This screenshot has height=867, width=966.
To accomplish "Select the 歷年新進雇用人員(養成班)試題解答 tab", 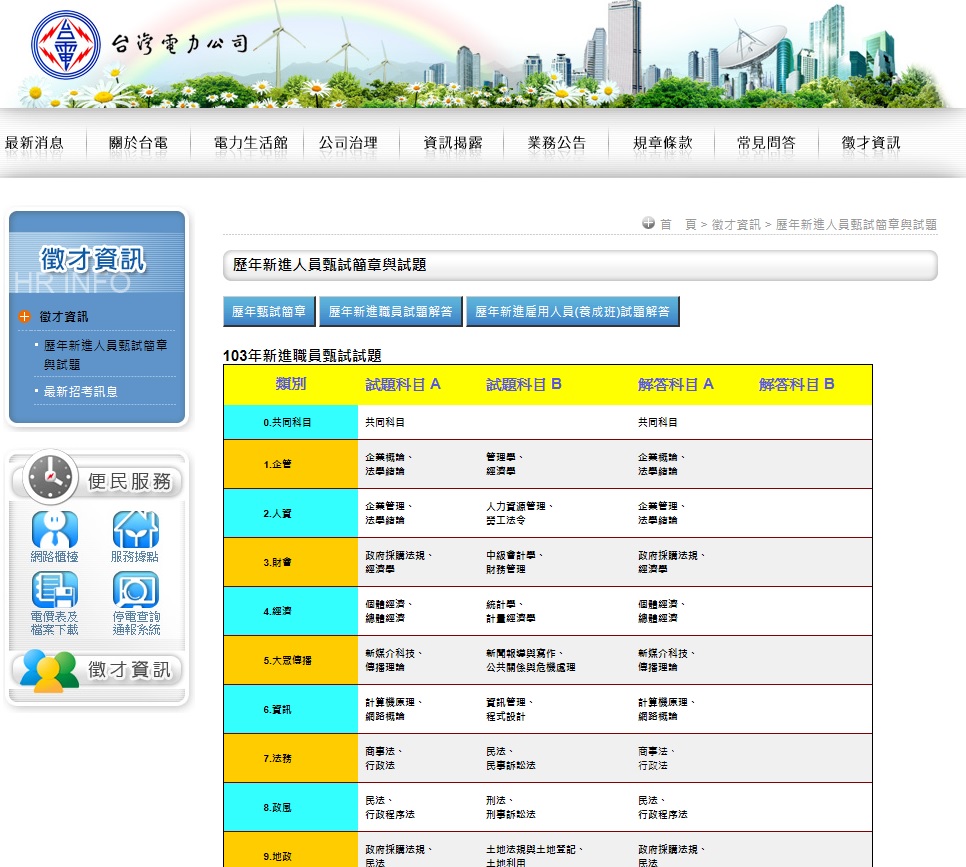I will point(572,311).
